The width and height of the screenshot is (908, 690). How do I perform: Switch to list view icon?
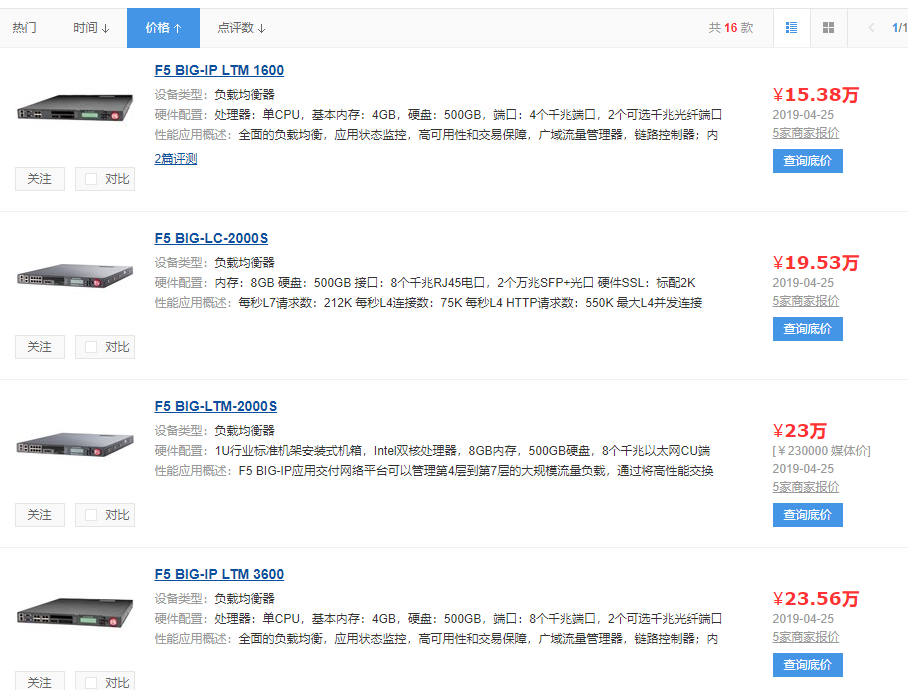pyautogui.click(x=791, y=27)
